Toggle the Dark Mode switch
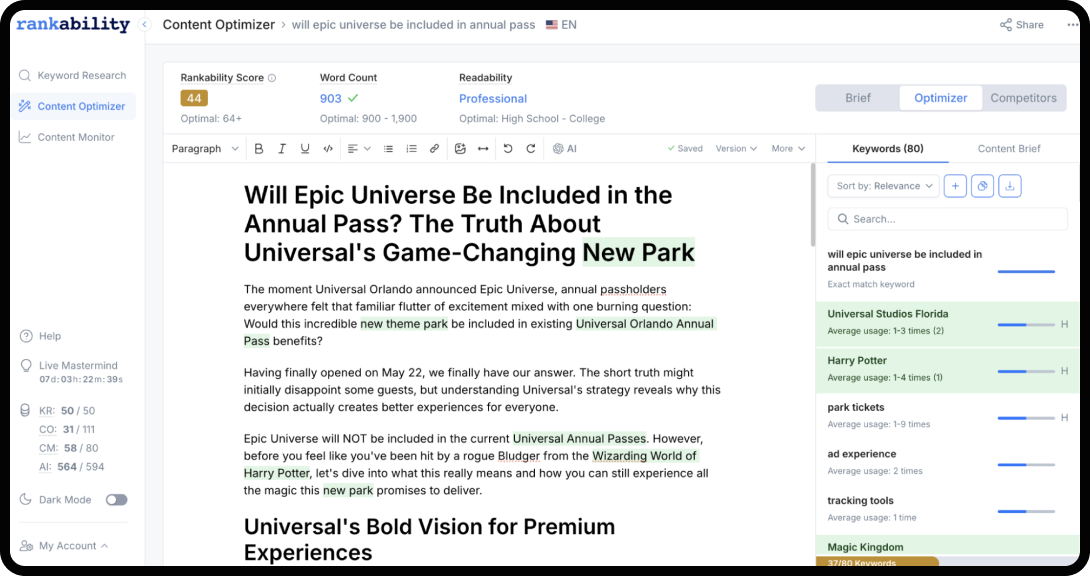The width and height of the screenshot is (1090, 576). (116, 500)
